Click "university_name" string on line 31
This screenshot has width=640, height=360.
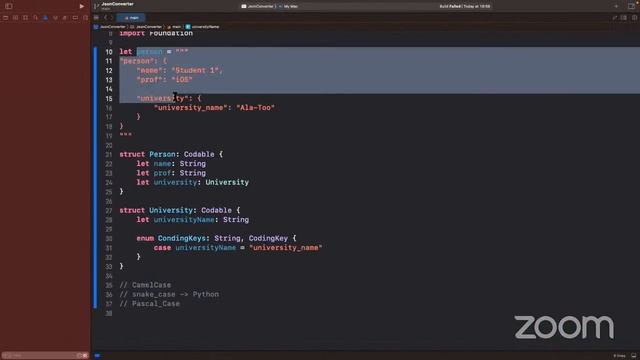point(286,248)
